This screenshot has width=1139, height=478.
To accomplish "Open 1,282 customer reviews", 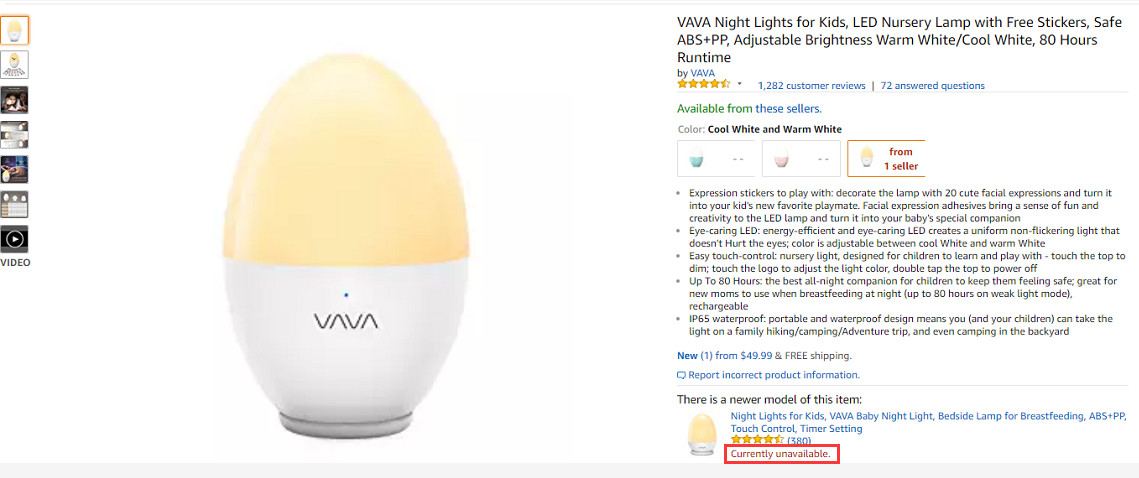I will coord(811,86).
